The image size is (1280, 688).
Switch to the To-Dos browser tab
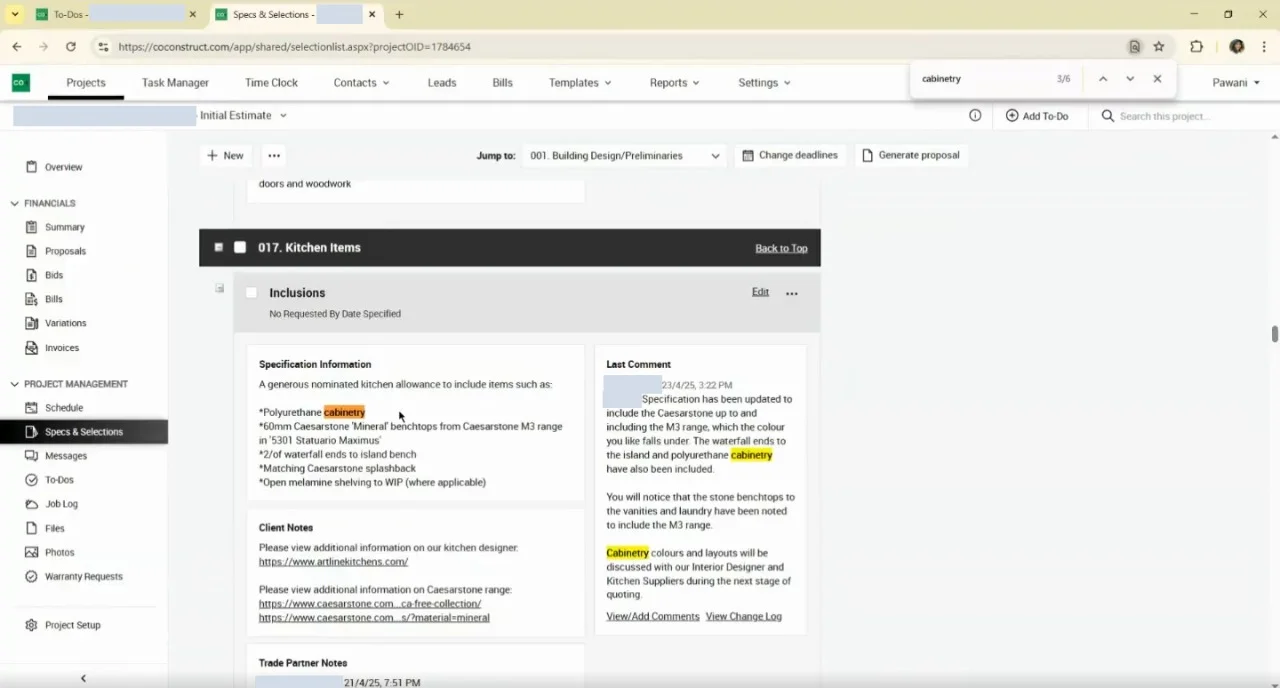[x=109, y=14]
